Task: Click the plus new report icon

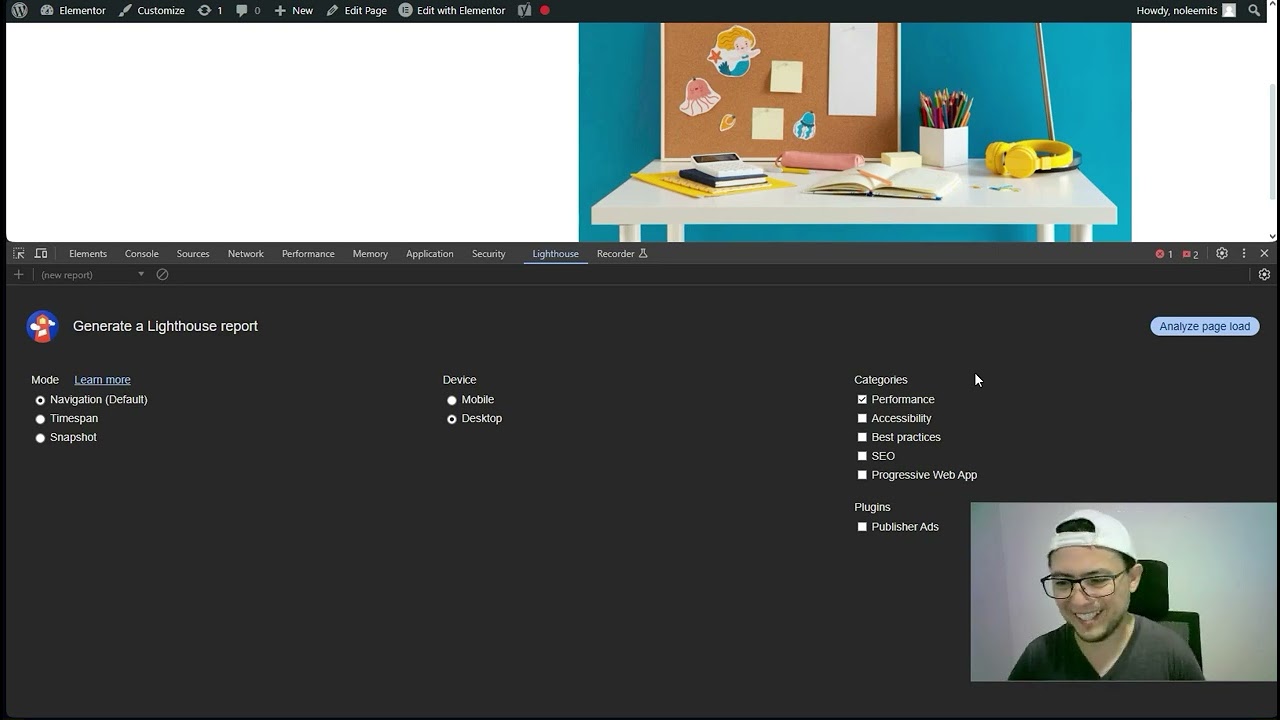Action: [x=18, y=275]
